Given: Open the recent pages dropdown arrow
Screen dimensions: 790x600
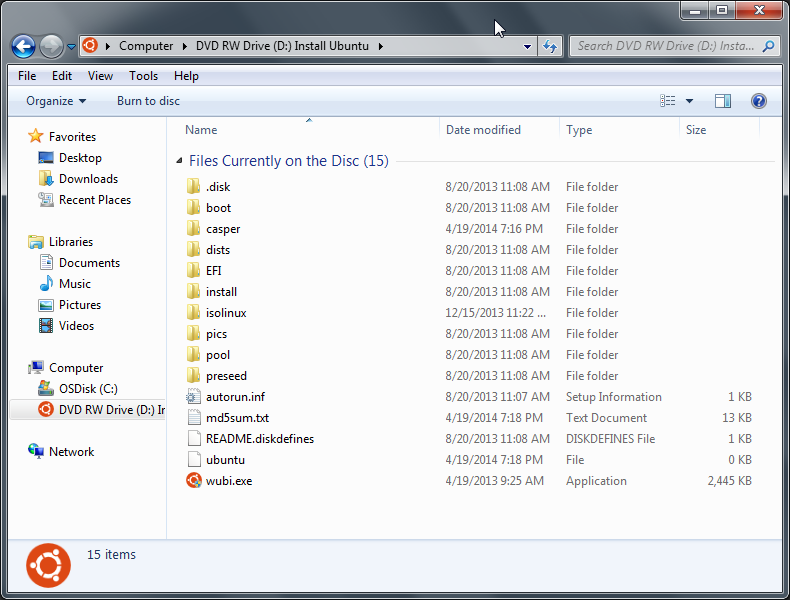Looking at the screenshot, I should coord(71,47).
